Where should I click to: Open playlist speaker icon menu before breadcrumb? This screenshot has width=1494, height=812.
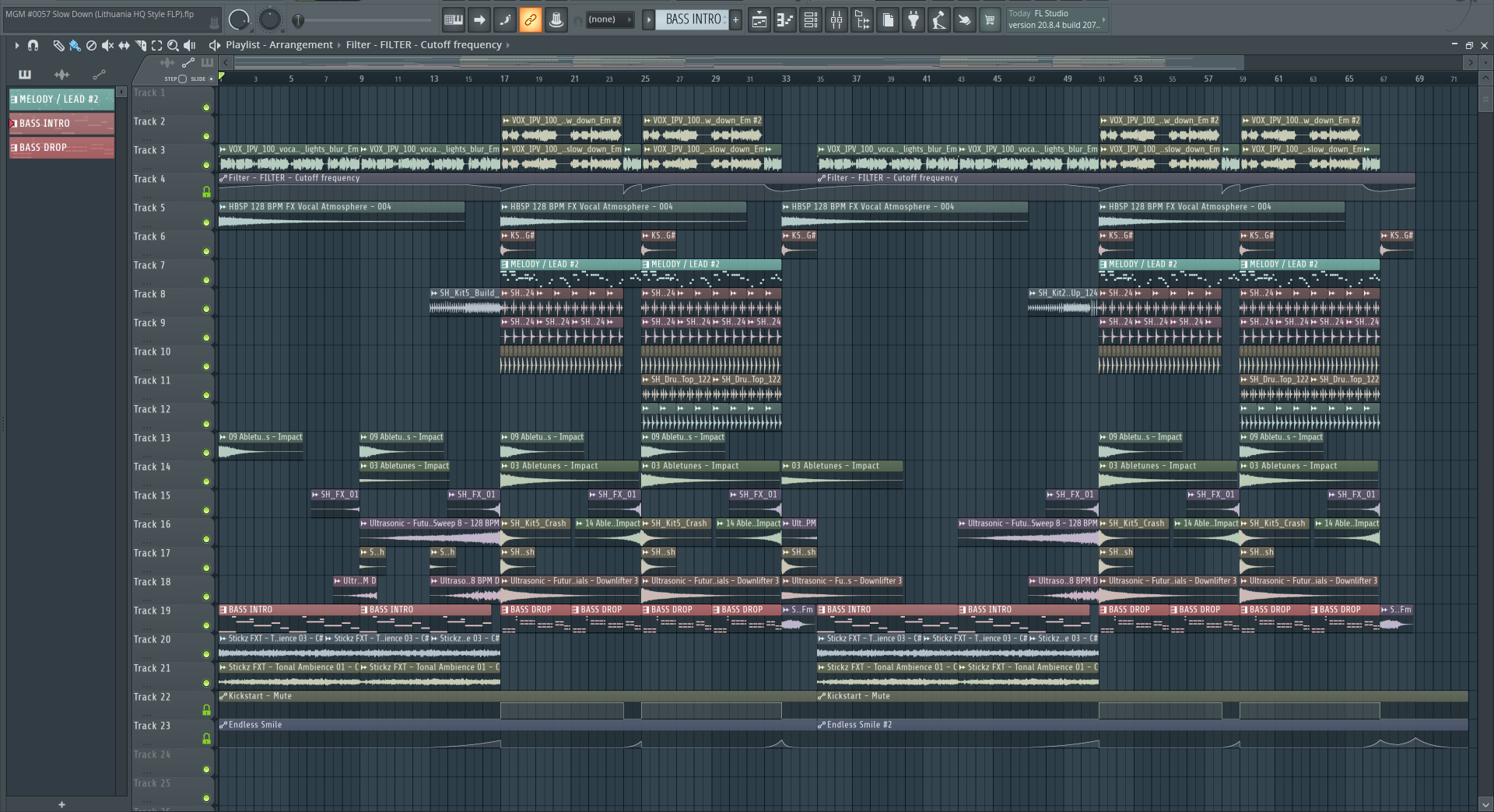pos(214,45)
